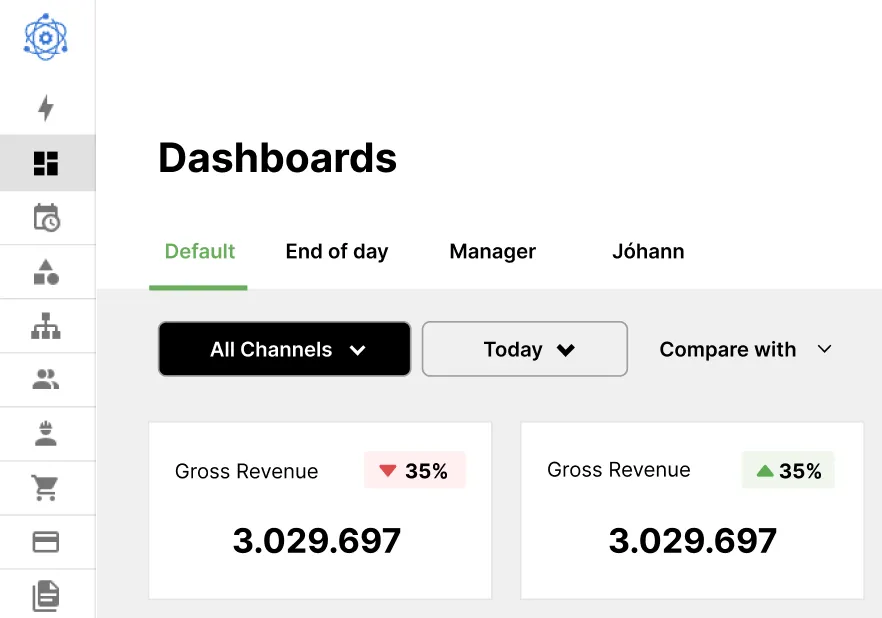Viewport: 882px width, 618px height.
Task: Open the Jóhann dashboard tab
Action: click(x=648, y=252)
